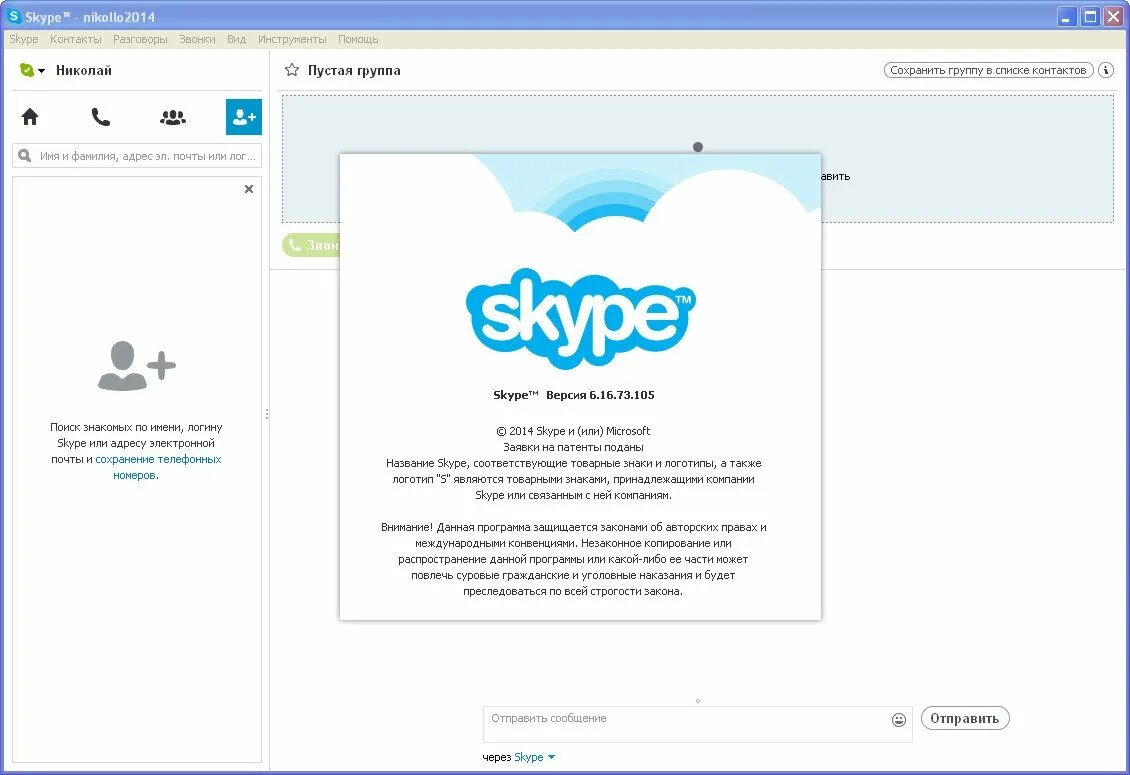Click the sidebar splitter handle
Viewport: 1130px width, 775px height.
coord(267,414)
